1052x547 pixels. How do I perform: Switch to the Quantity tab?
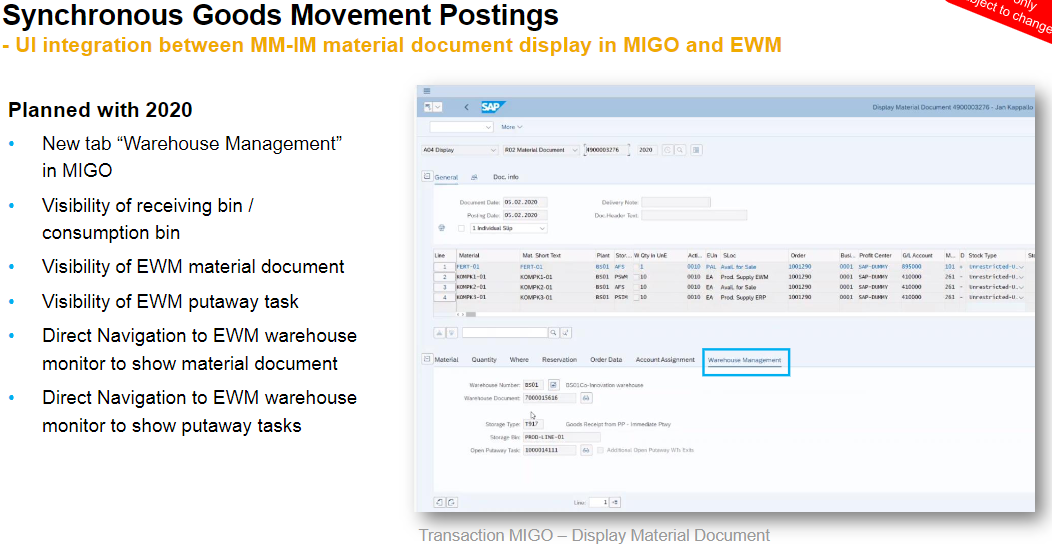point(484,360)
